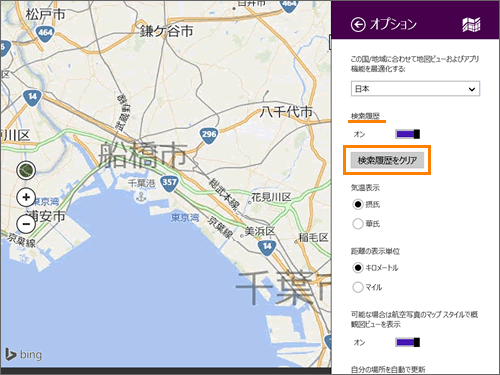Click the 浦安市 label on map
The image size is (500, 375).
(x=45, y=216)
